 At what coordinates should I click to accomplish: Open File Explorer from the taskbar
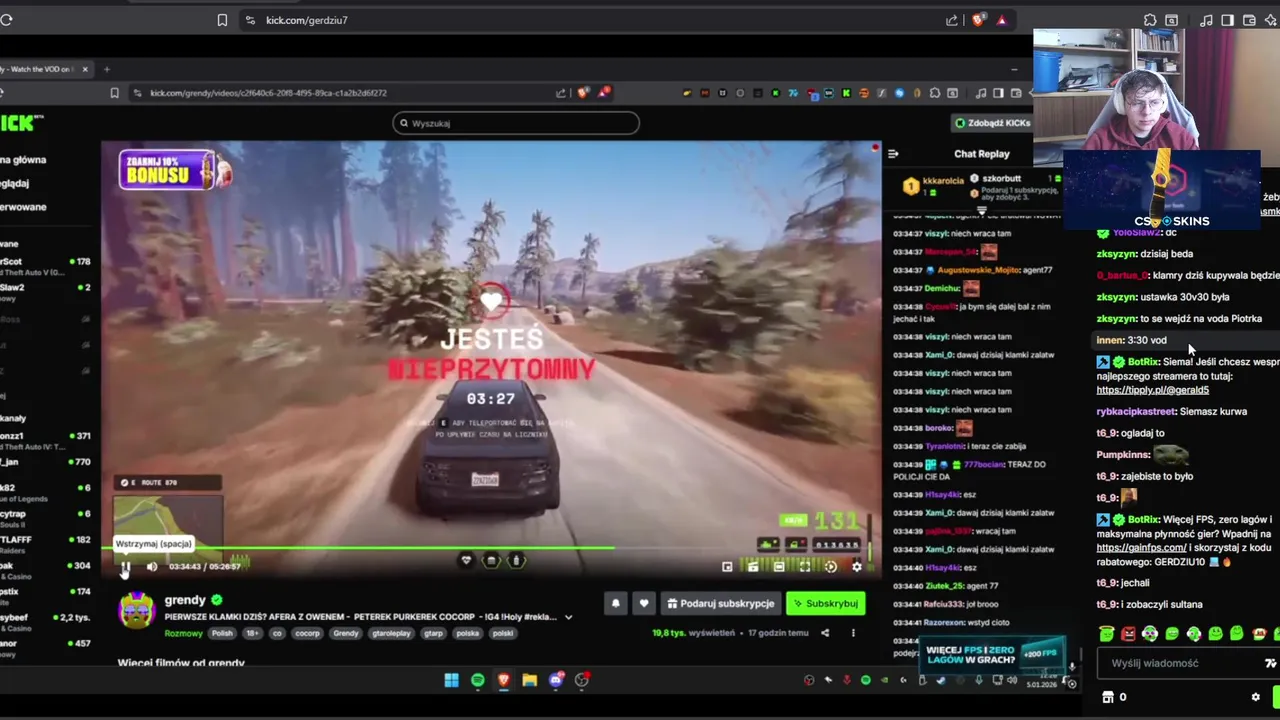tap(529, 680)
